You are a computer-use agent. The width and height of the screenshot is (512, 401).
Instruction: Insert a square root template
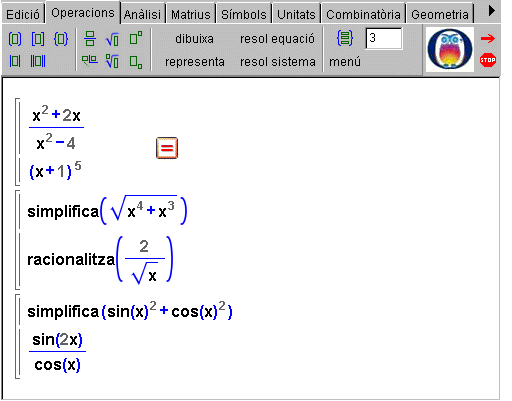point(112,39)
